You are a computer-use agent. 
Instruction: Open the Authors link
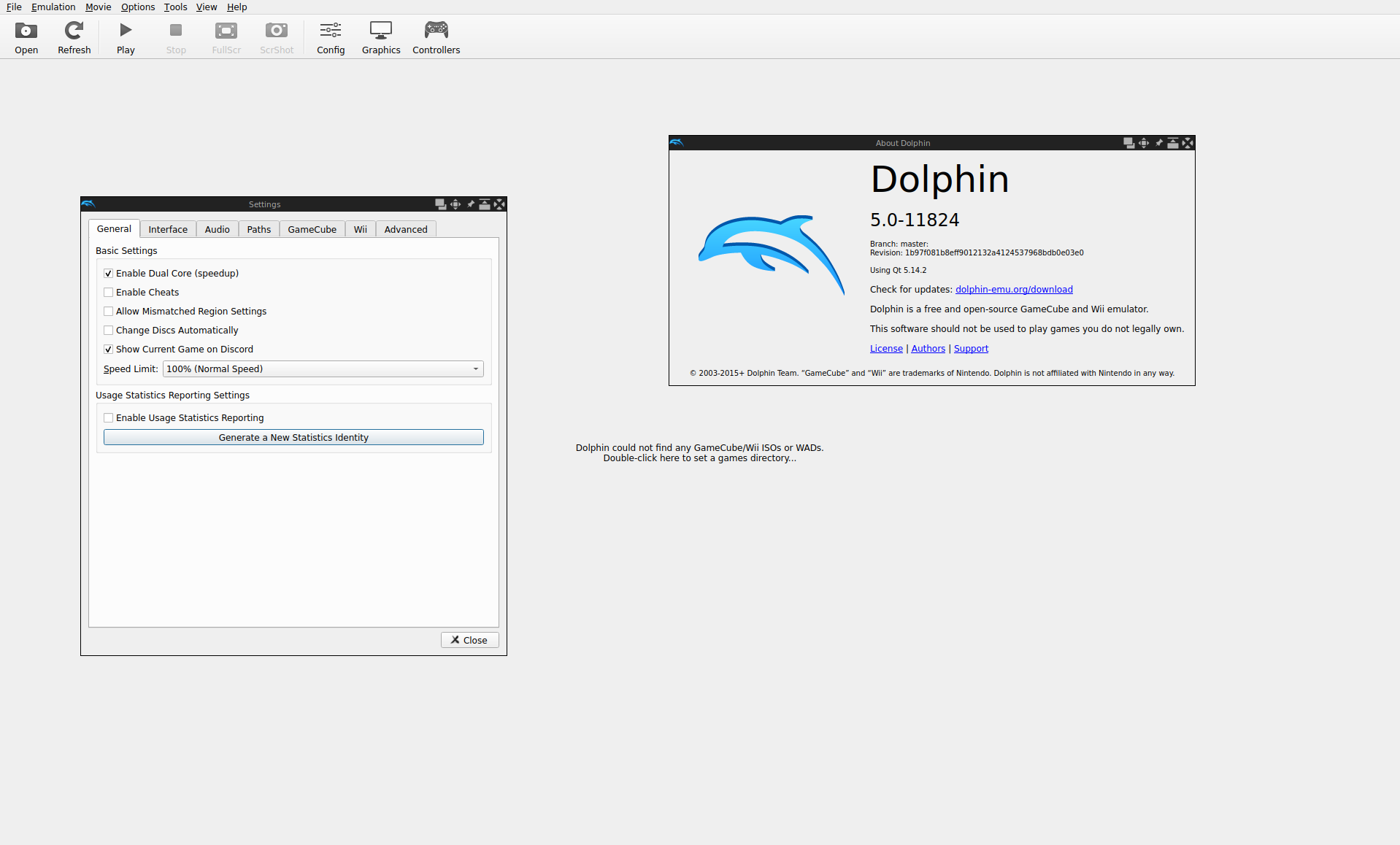tap(928, 349)
